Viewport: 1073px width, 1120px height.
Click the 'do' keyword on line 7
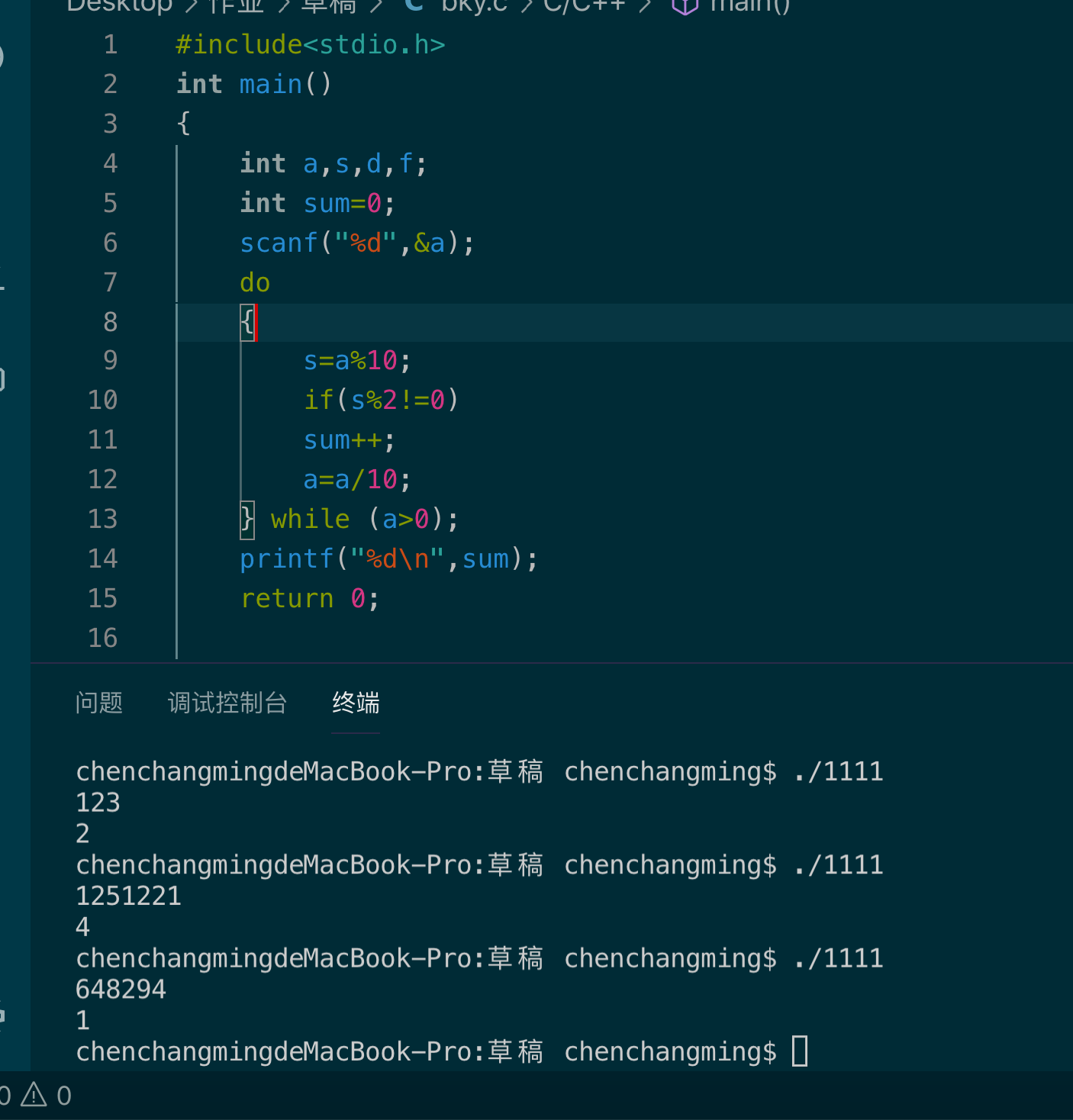[x=255, y=282]
